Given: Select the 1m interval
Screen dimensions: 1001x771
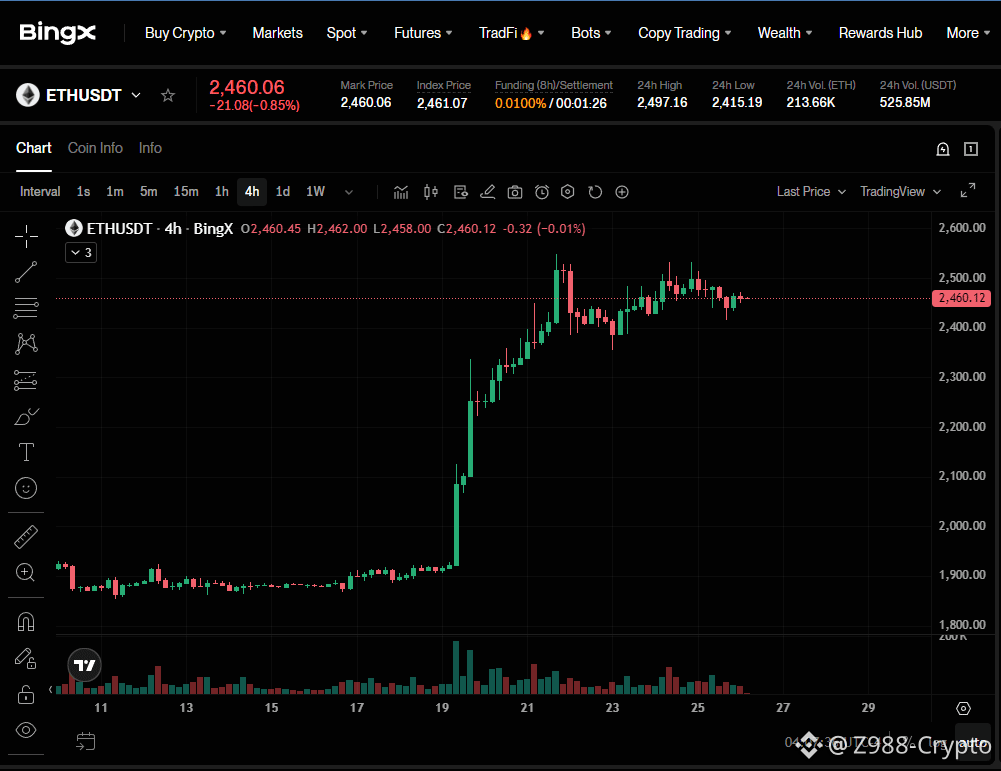Looking at the screenshot, I should tap(115, 191).
